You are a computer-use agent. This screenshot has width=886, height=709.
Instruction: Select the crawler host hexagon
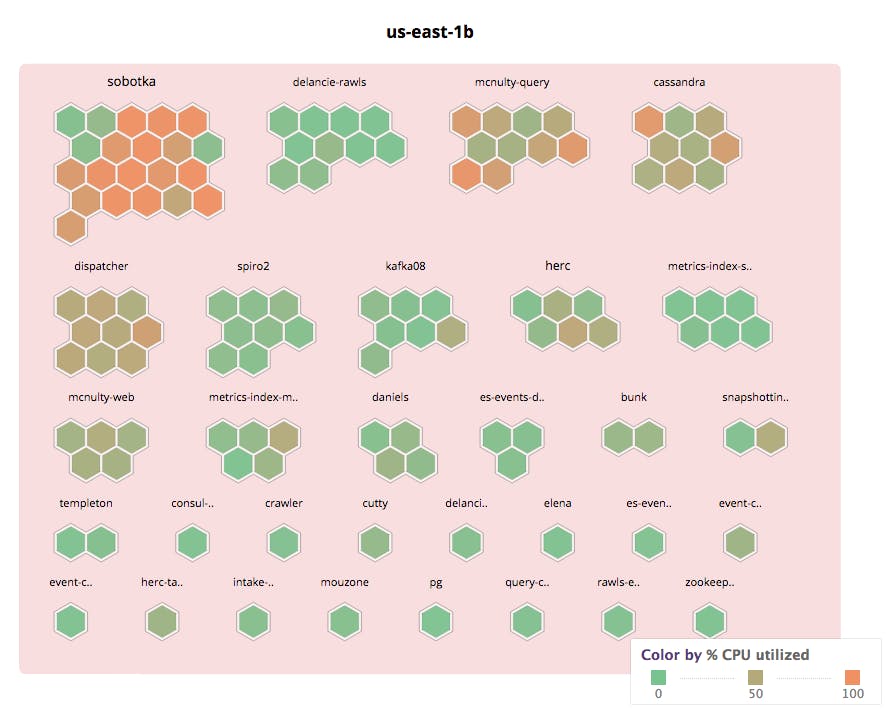[284, 543]
